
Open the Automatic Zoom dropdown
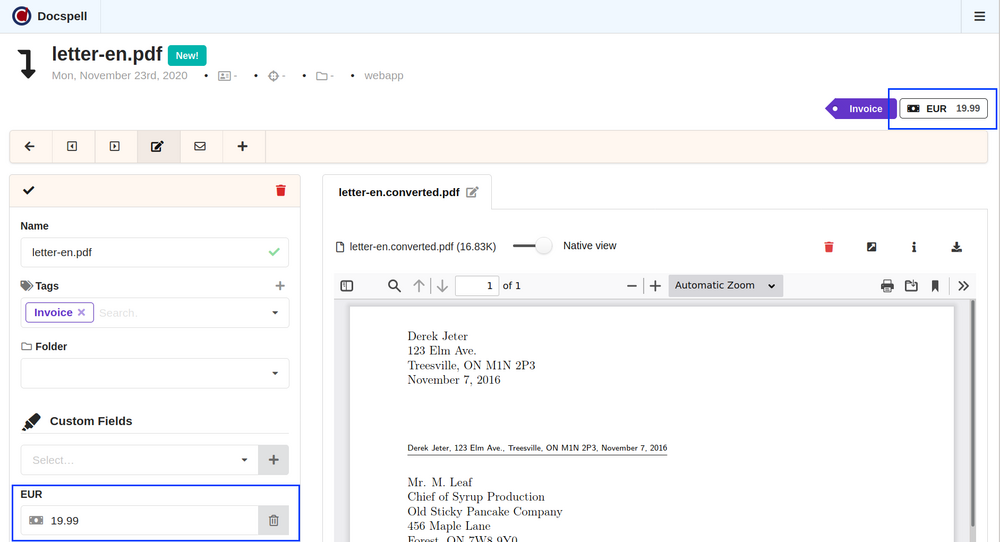coord(725,286)
